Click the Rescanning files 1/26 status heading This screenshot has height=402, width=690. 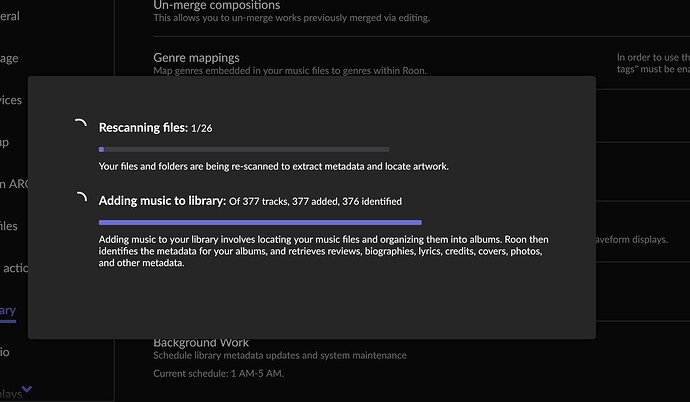pos(154,128)
